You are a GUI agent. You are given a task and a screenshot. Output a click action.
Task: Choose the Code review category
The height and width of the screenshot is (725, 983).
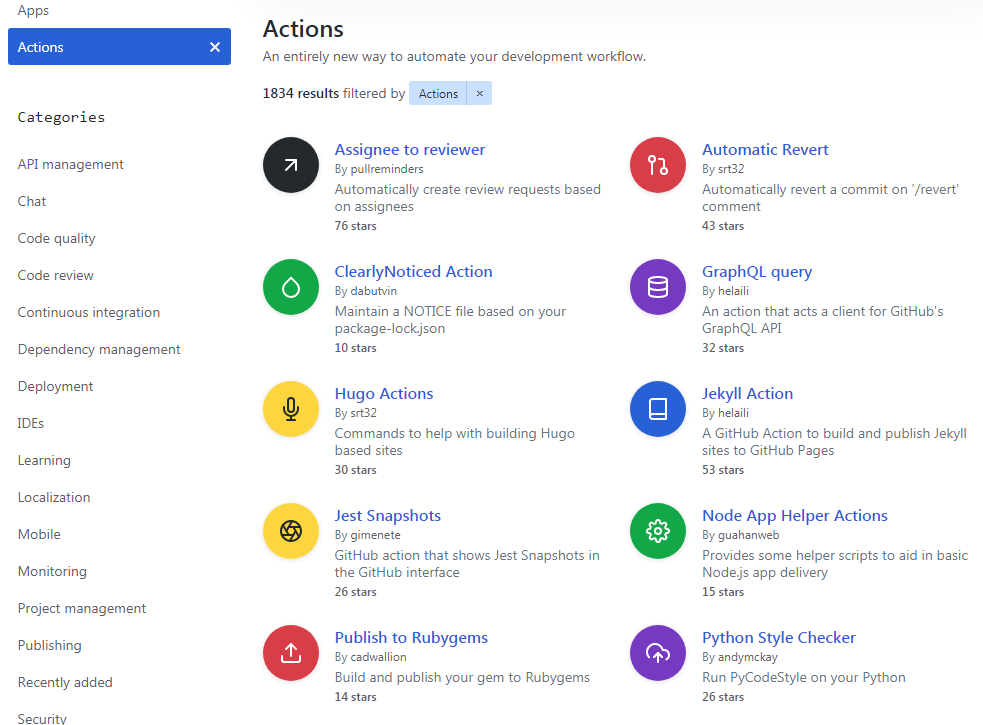tap(56, 275)
